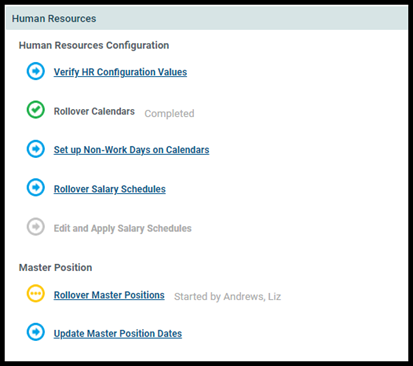Open the Rollover Salary Schedules link
Screen dimensions: 413x366
110,189
